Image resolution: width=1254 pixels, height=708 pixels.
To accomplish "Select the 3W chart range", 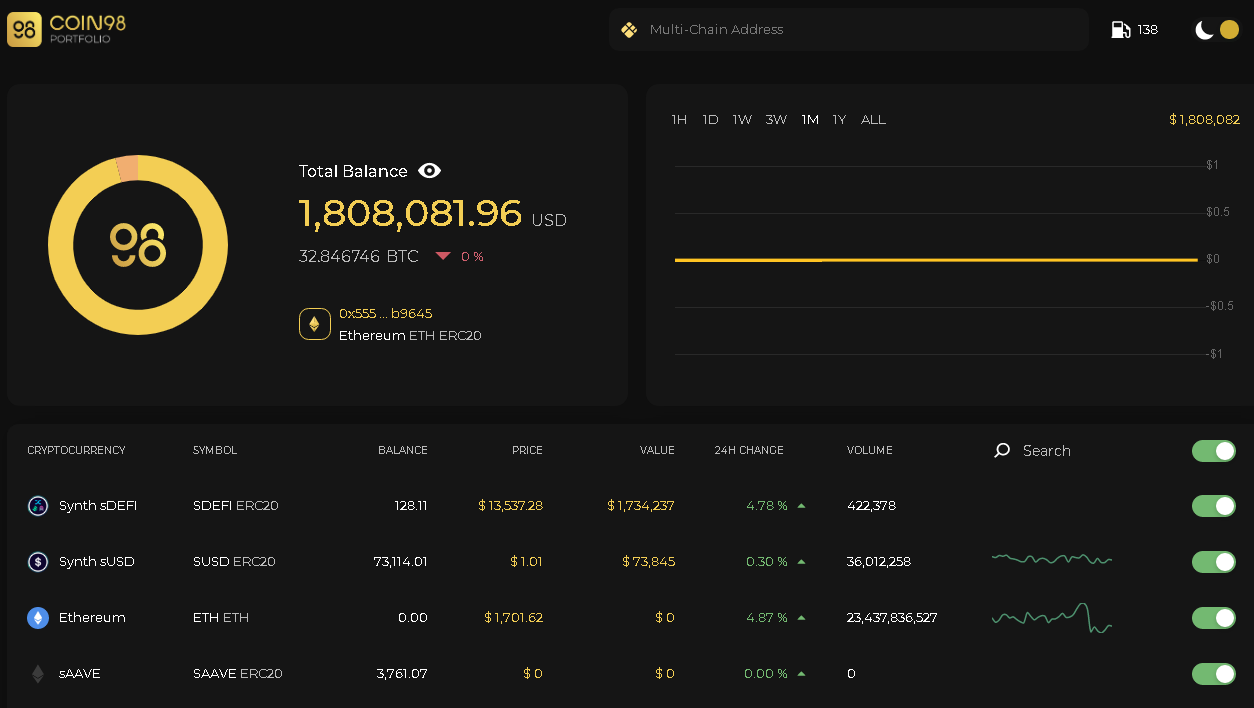I will point(776,120).
